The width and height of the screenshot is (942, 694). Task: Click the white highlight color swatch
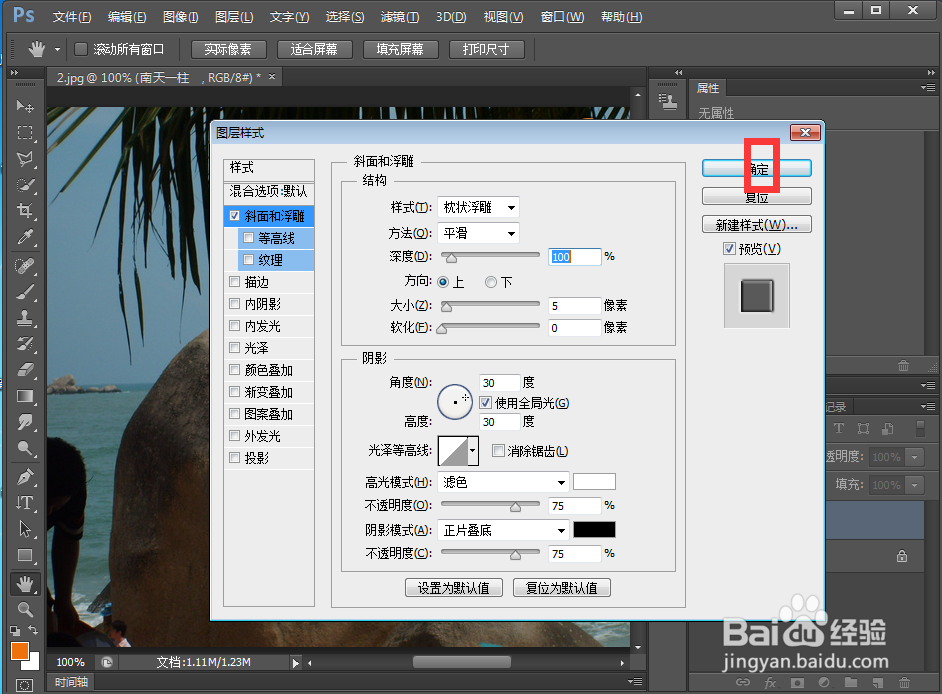click(594, 481)
